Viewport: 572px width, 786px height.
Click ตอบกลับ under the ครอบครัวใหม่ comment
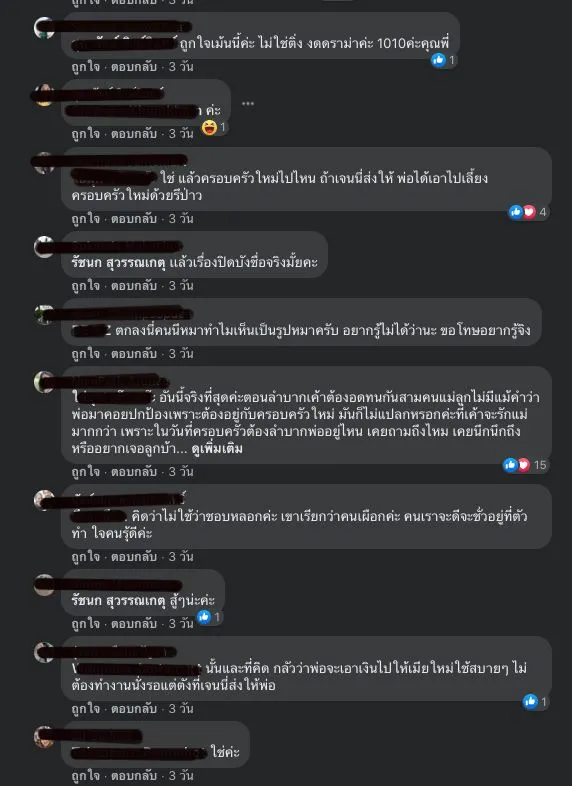tap(134, 219)
